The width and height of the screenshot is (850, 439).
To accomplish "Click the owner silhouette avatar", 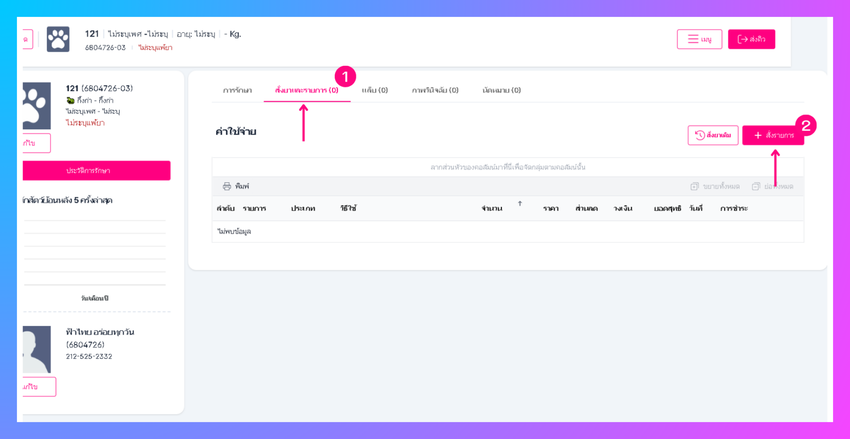I will point(36,349).
